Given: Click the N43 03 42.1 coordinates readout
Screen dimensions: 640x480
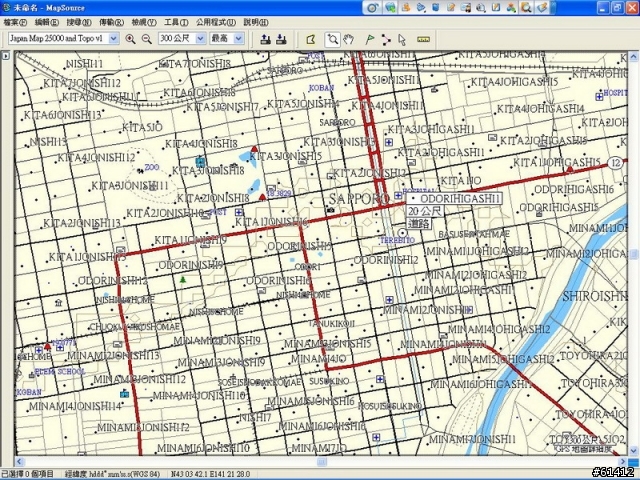Looking at the screenshot, I should 211,474.
